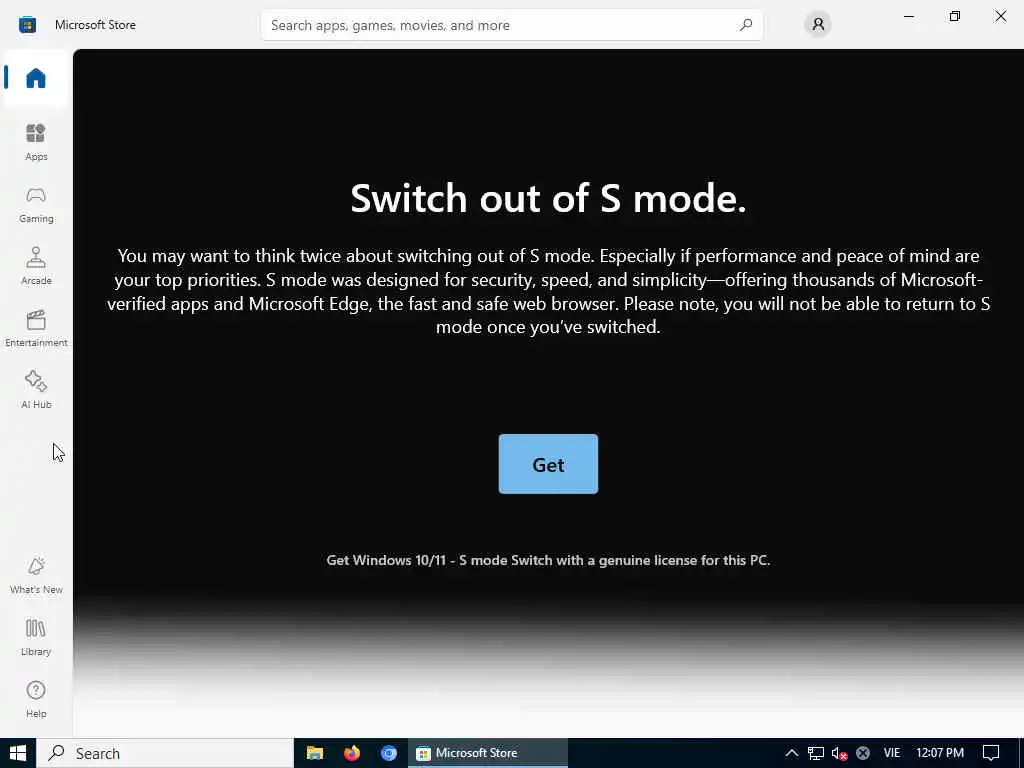Open the Home section in the sidebar
The width and height of the screenshot is (1024, 768).
coord(36,78)
